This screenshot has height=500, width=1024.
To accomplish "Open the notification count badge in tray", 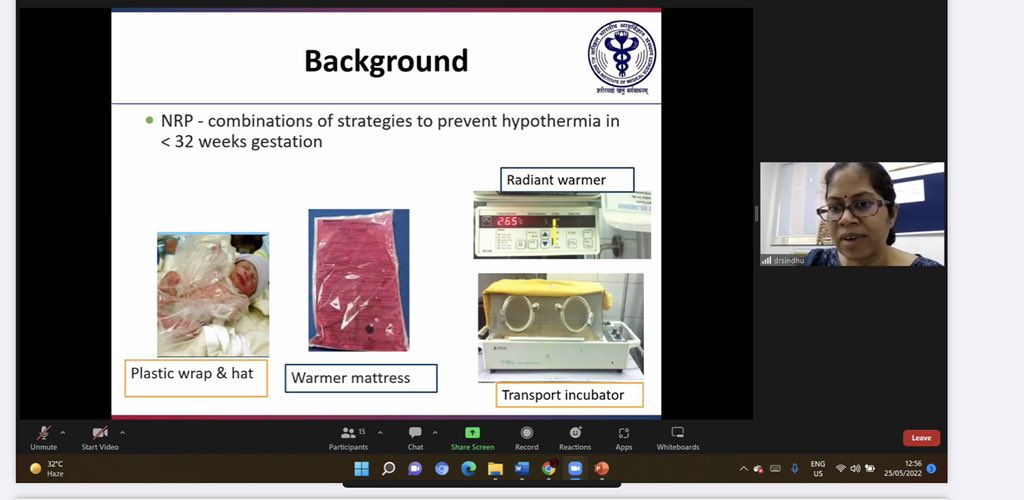I will pos(931,469).
